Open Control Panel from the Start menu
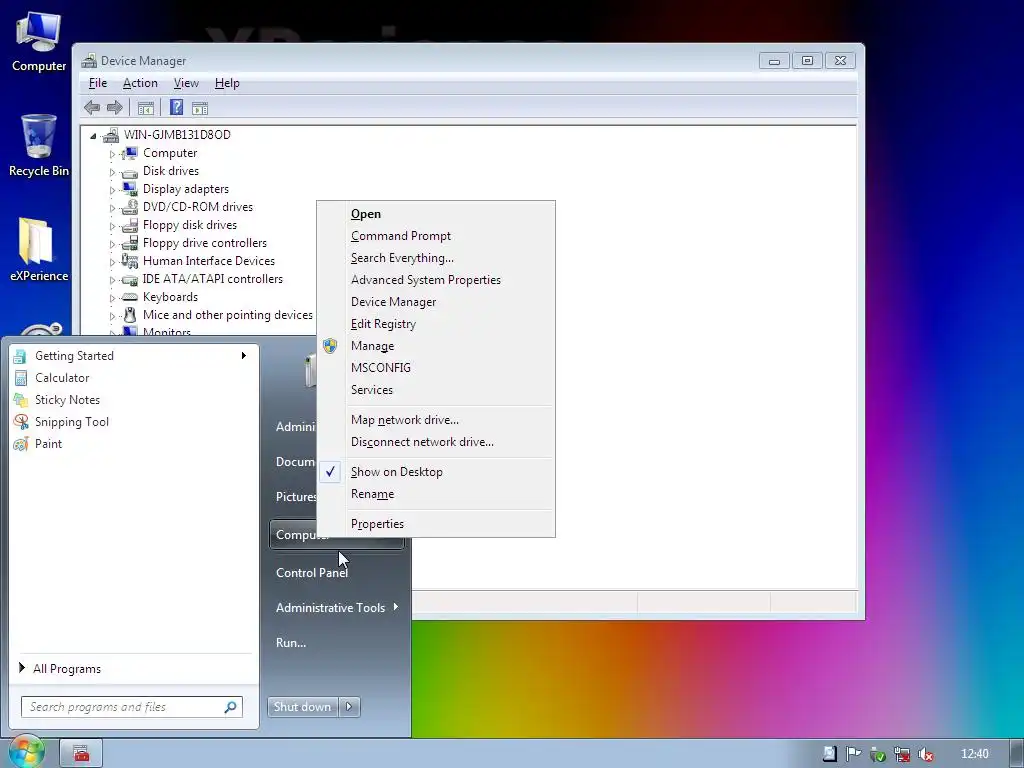The image size is (1024, 768). click(312, 573)
